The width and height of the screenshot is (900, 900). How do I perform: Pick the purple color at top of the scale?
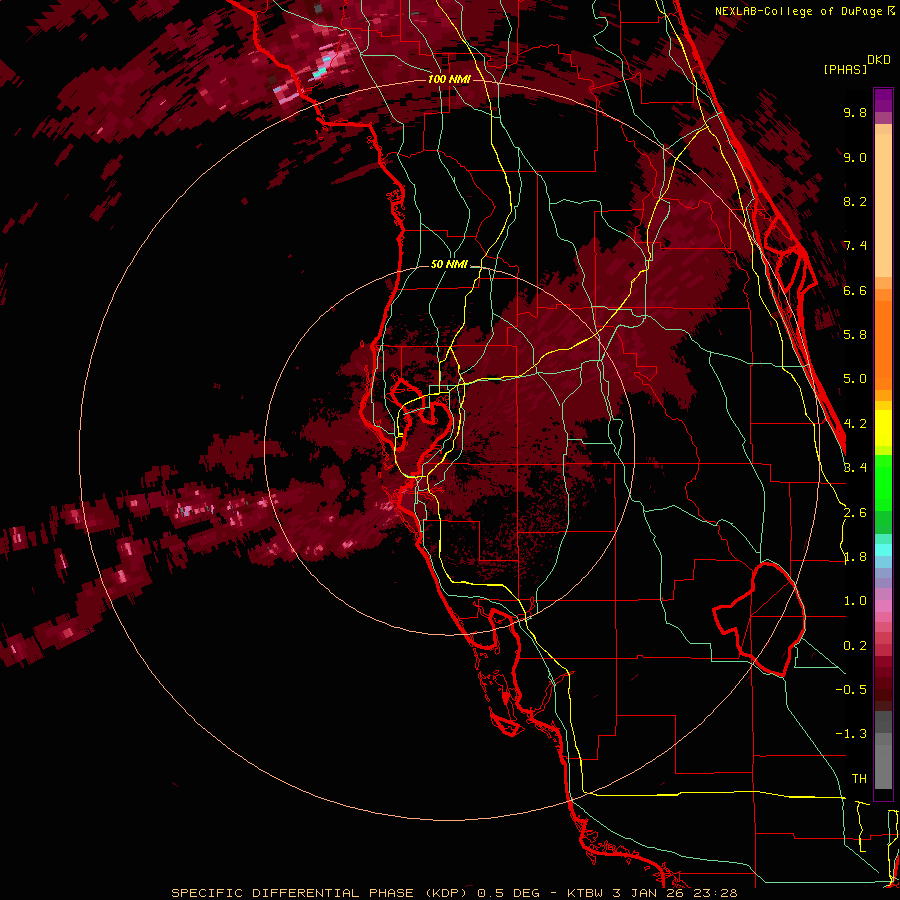(883, 100)
